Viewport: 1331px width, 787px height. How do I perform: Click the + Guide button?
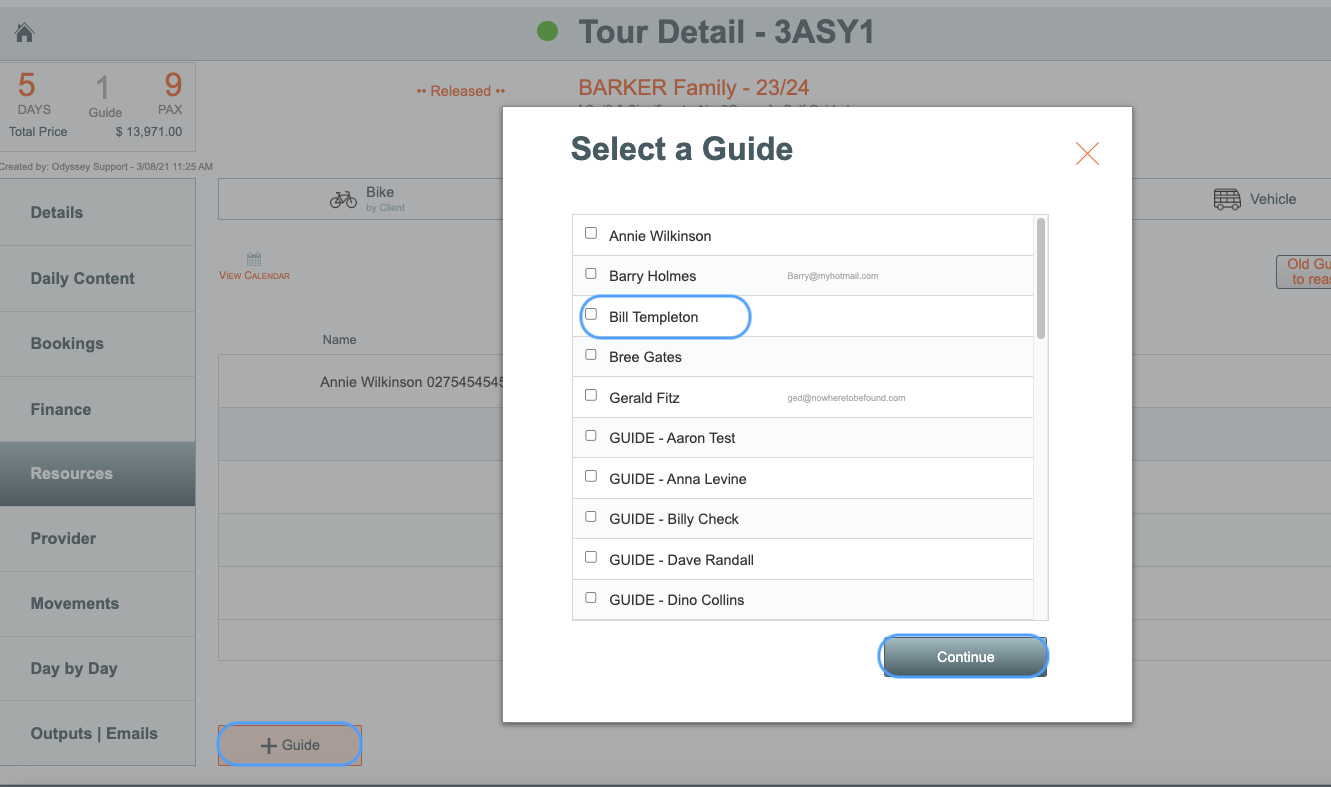coord(290,745)
